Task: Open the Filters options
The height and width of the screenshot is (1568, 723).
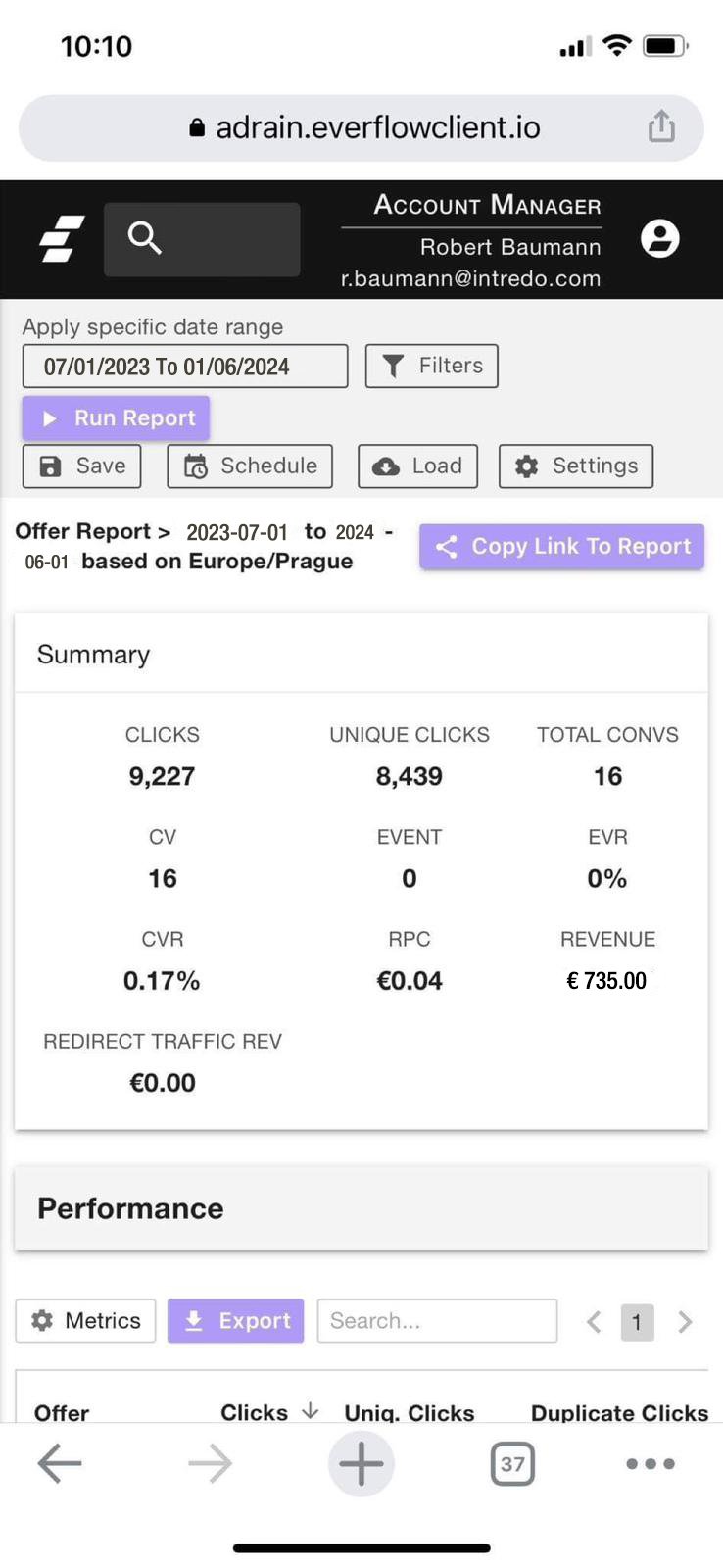Action: pyautogui.click(x=432, y=366)
